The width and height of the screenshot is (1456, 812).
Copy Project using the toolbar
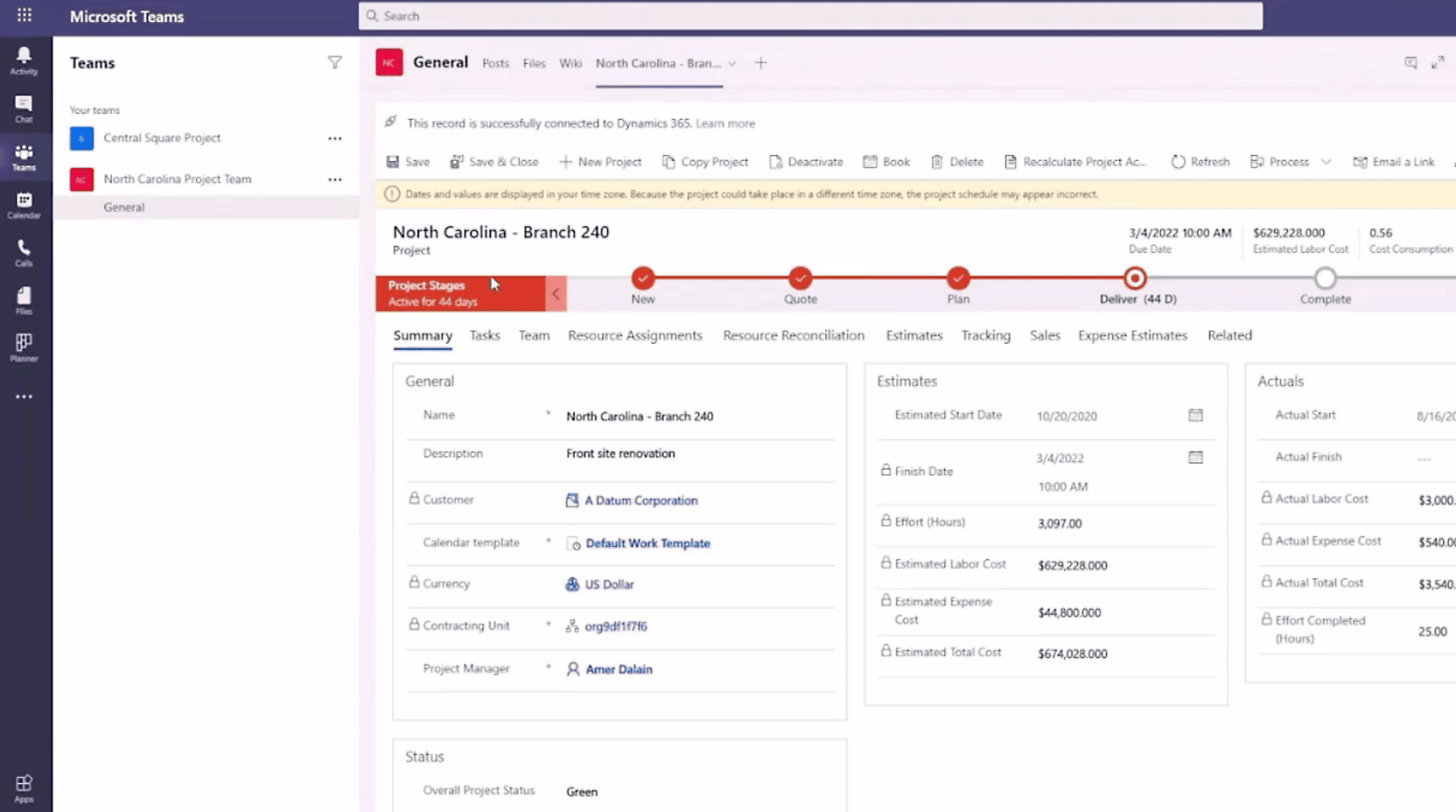tap(705, 162)
